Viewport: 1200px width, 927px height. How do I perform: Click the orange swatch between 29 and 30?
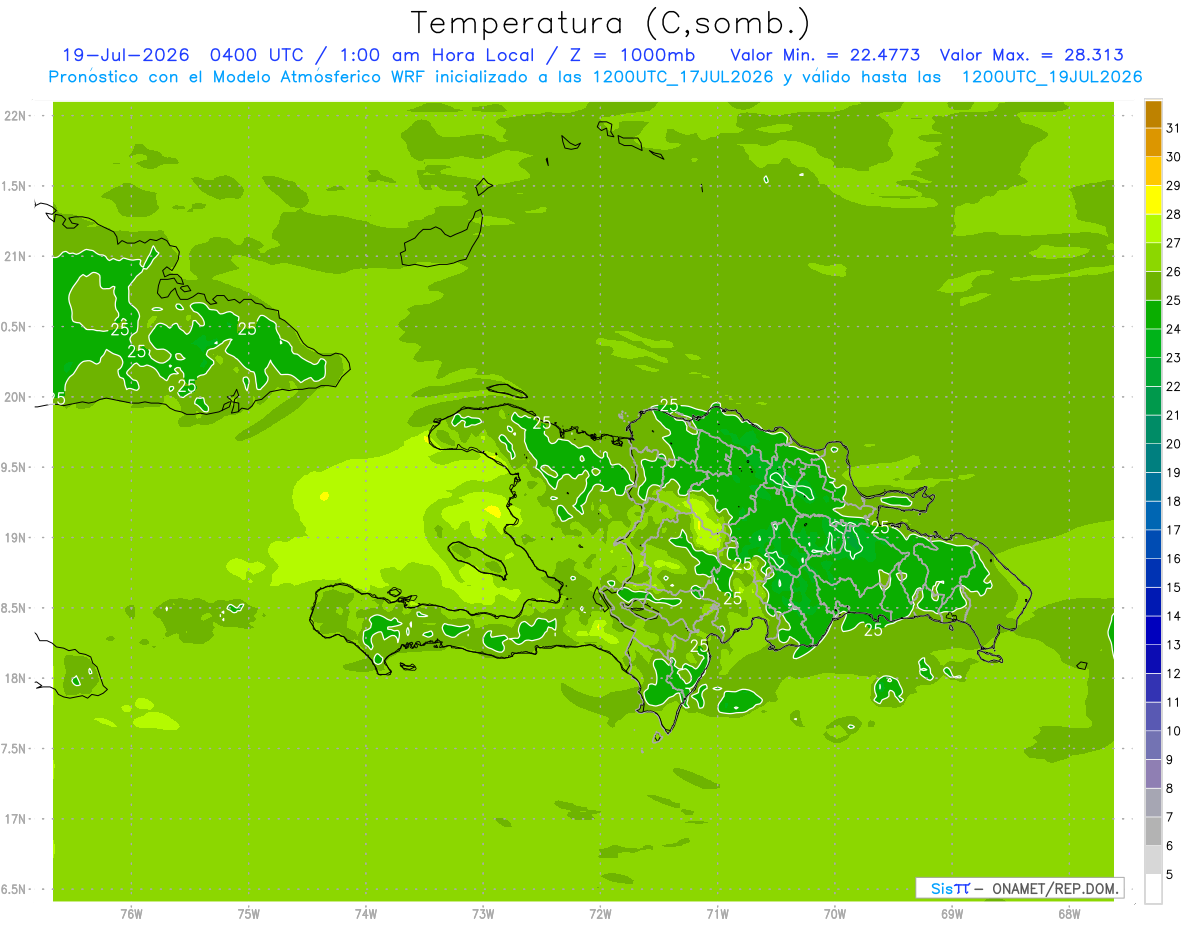tap(1153, 171)
